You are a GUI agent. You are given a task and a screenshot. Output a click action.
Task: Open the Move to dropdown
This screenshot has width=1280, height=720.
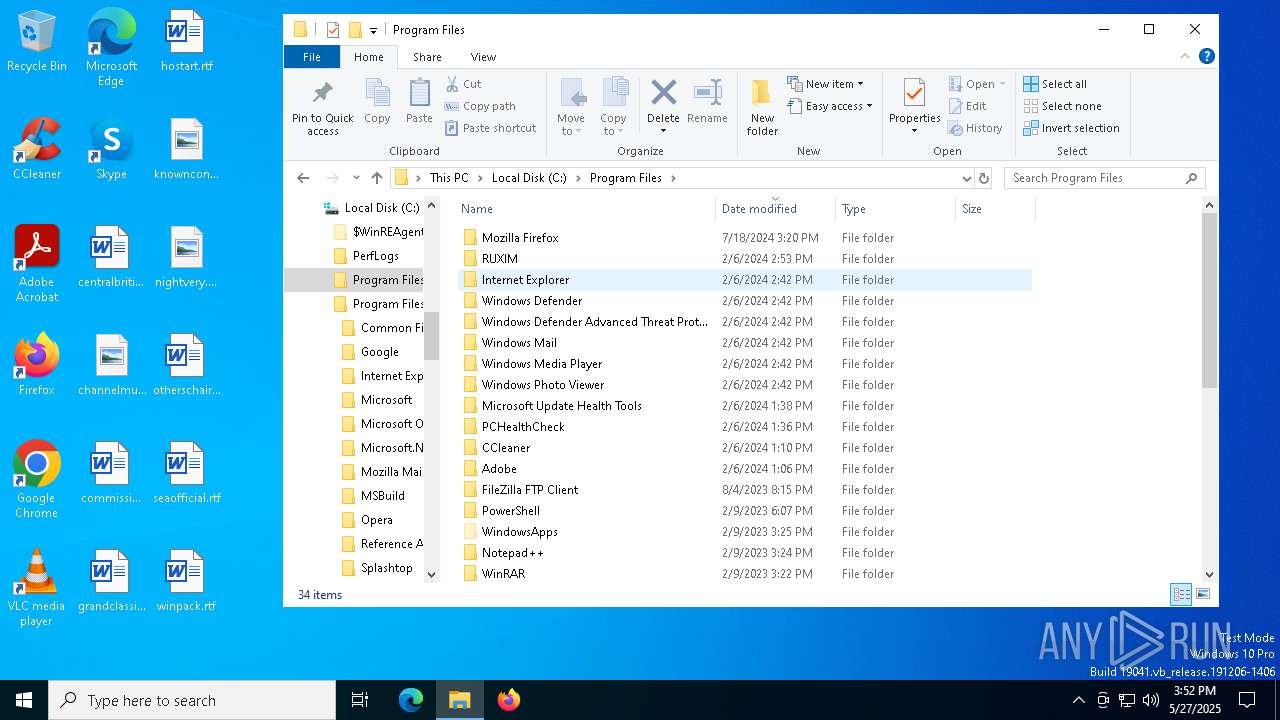pyautogui.click(x=571, y=107)
